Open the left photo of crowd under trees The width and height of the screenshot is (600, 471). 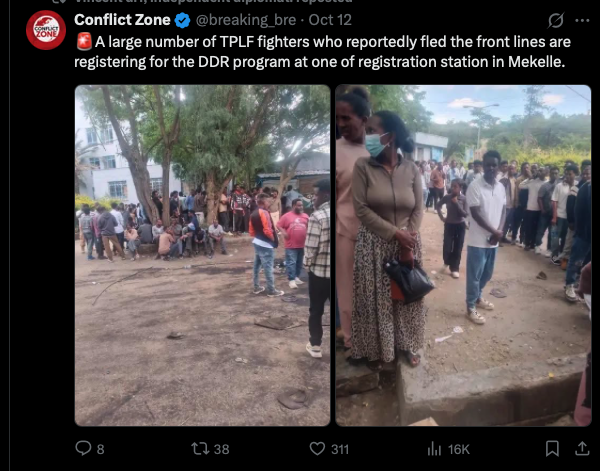tap(202, 255)
